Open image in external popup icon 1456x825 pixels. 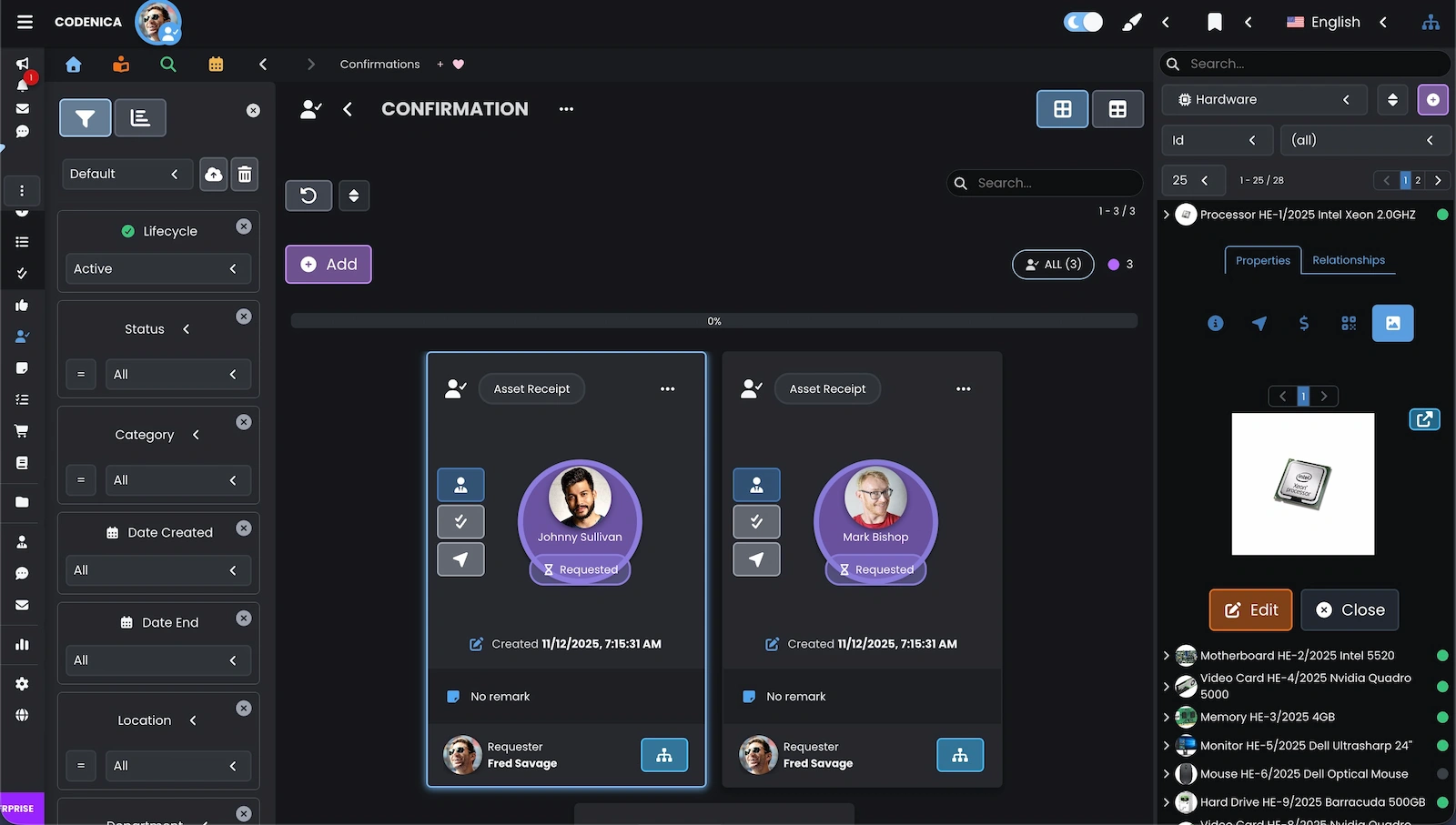click(1424, 419)
